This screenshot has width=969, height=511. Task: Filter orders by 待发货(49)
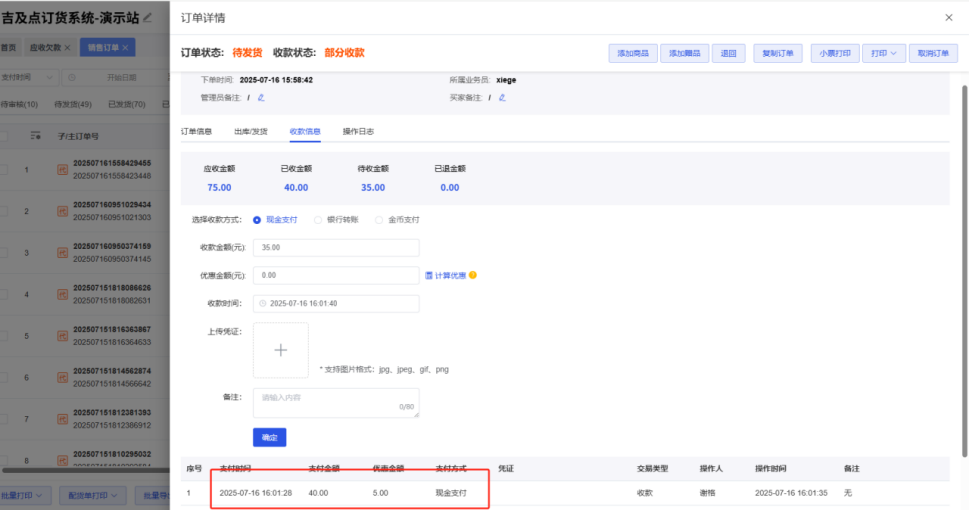(73, 104)
